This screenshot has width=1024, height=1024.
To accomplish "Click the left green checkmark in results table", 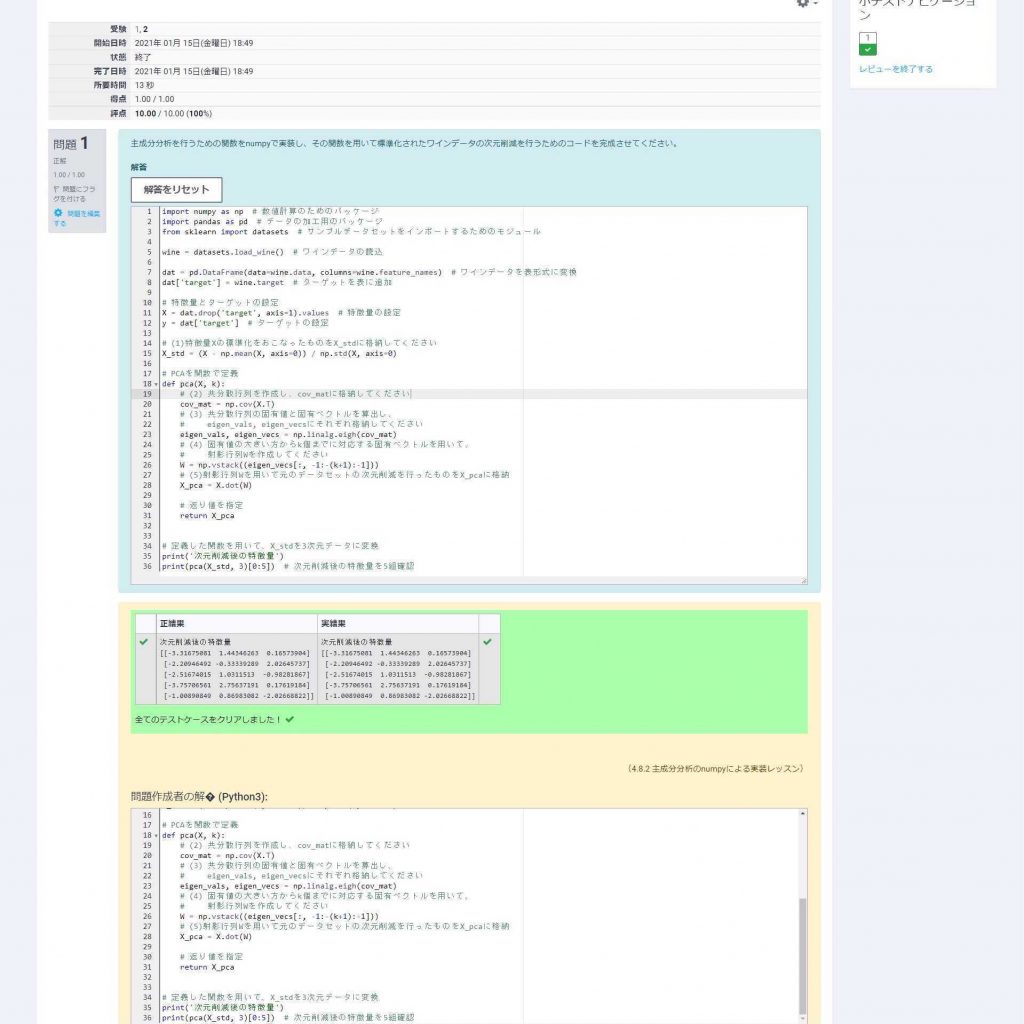I will point(144,641).
